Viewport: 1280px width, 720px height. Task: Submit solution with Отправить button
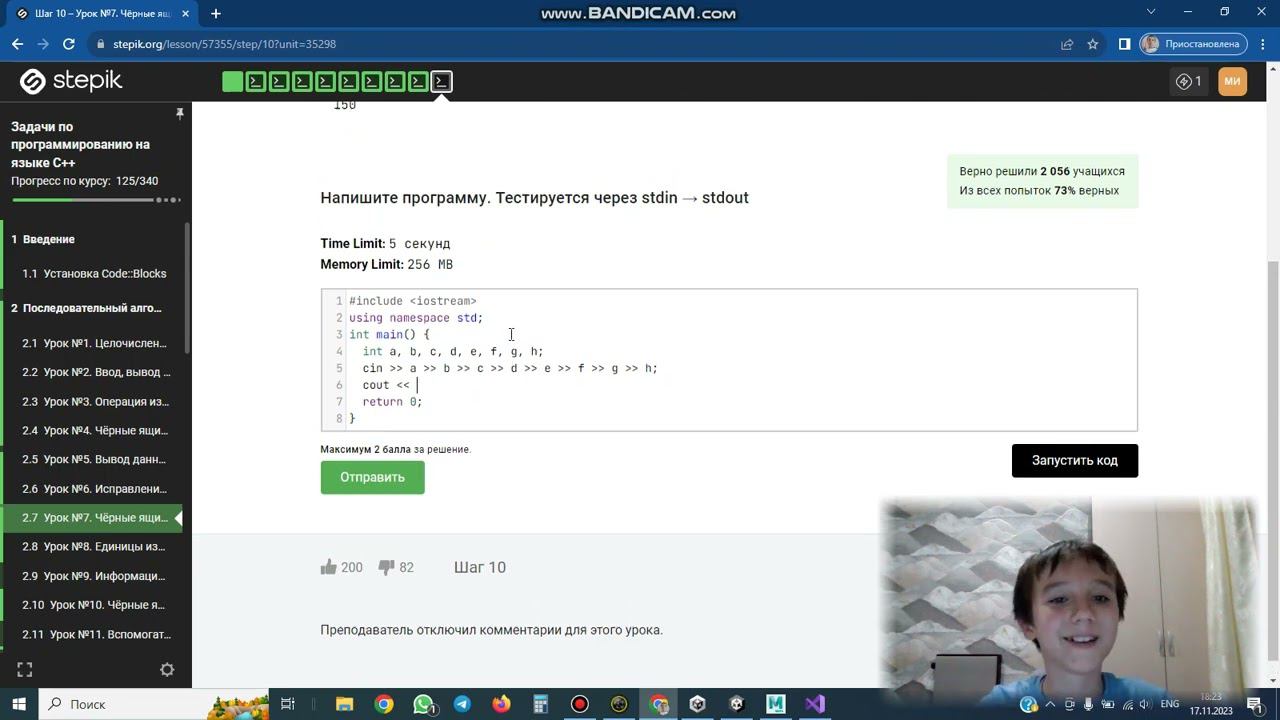(x=372, y=477)
